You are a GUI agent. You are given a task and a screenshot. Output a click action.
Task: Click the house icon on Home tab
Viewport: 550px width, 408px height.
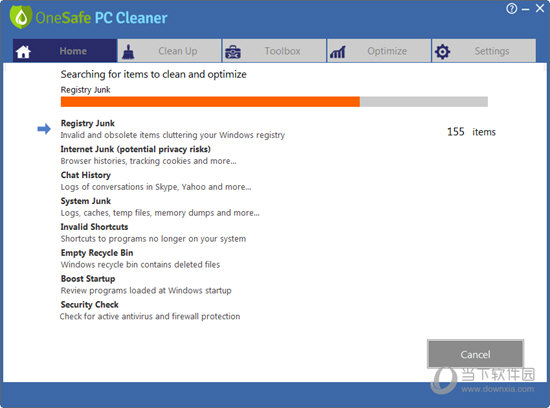pos(23,52)
